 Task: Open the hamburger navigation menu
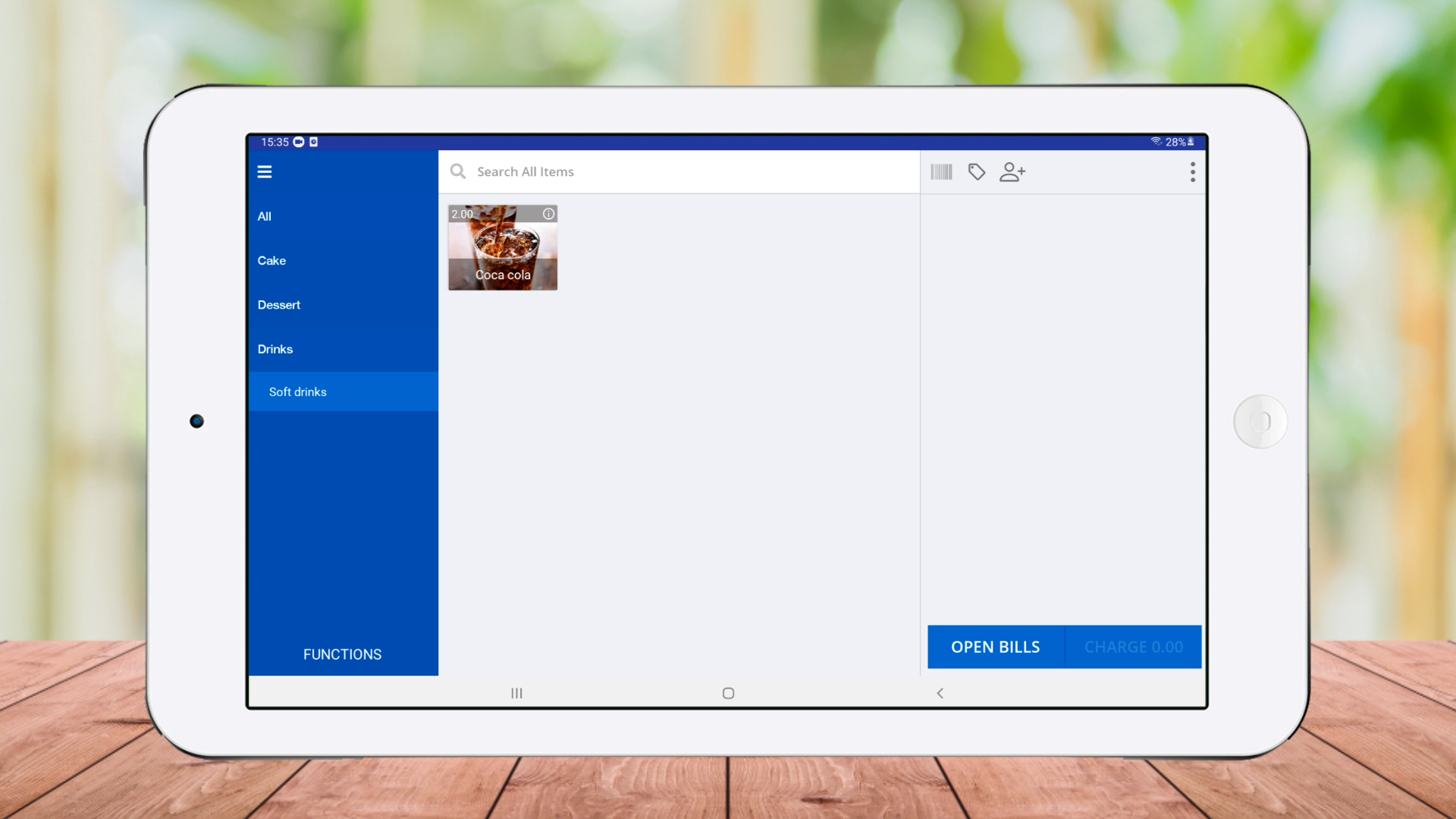pos(264,172)
